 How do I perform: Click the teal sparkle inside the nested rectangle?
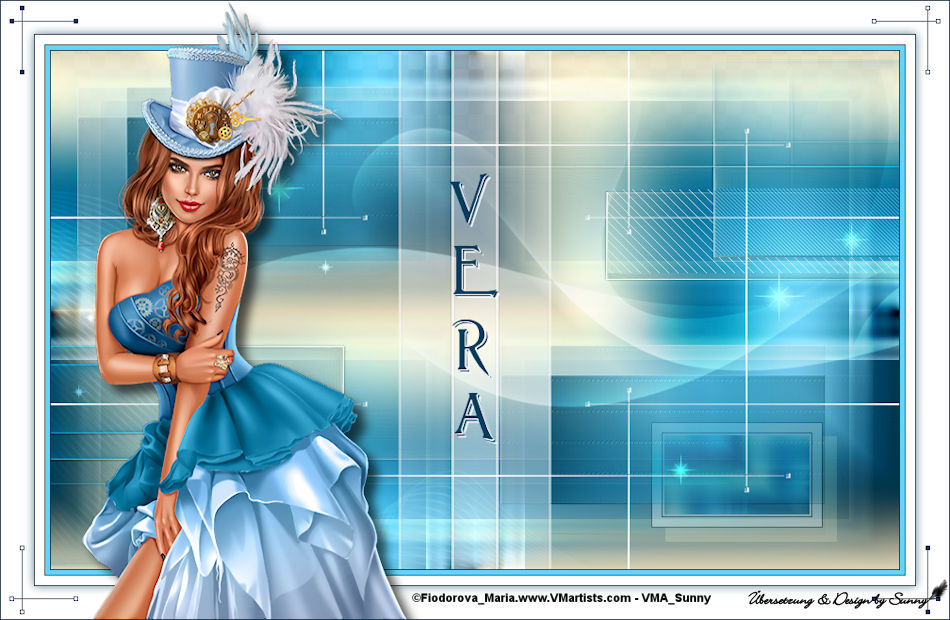pyautogui.click(x=680, y=469)
